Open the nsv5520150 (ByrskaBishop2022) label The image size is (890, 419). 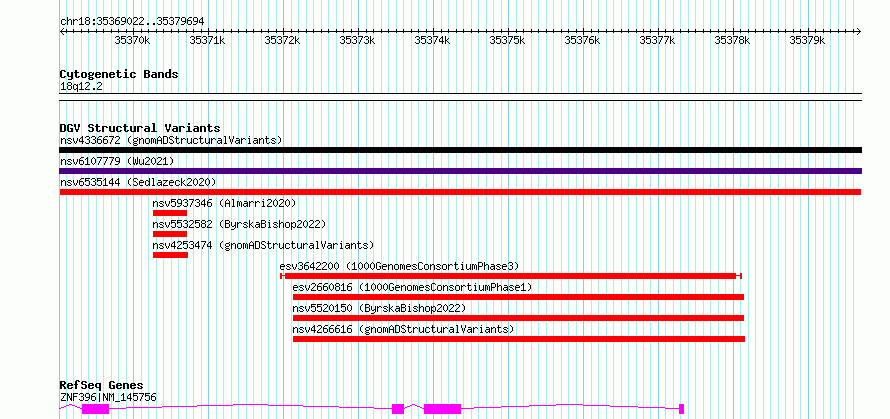(x=379, y=308)
